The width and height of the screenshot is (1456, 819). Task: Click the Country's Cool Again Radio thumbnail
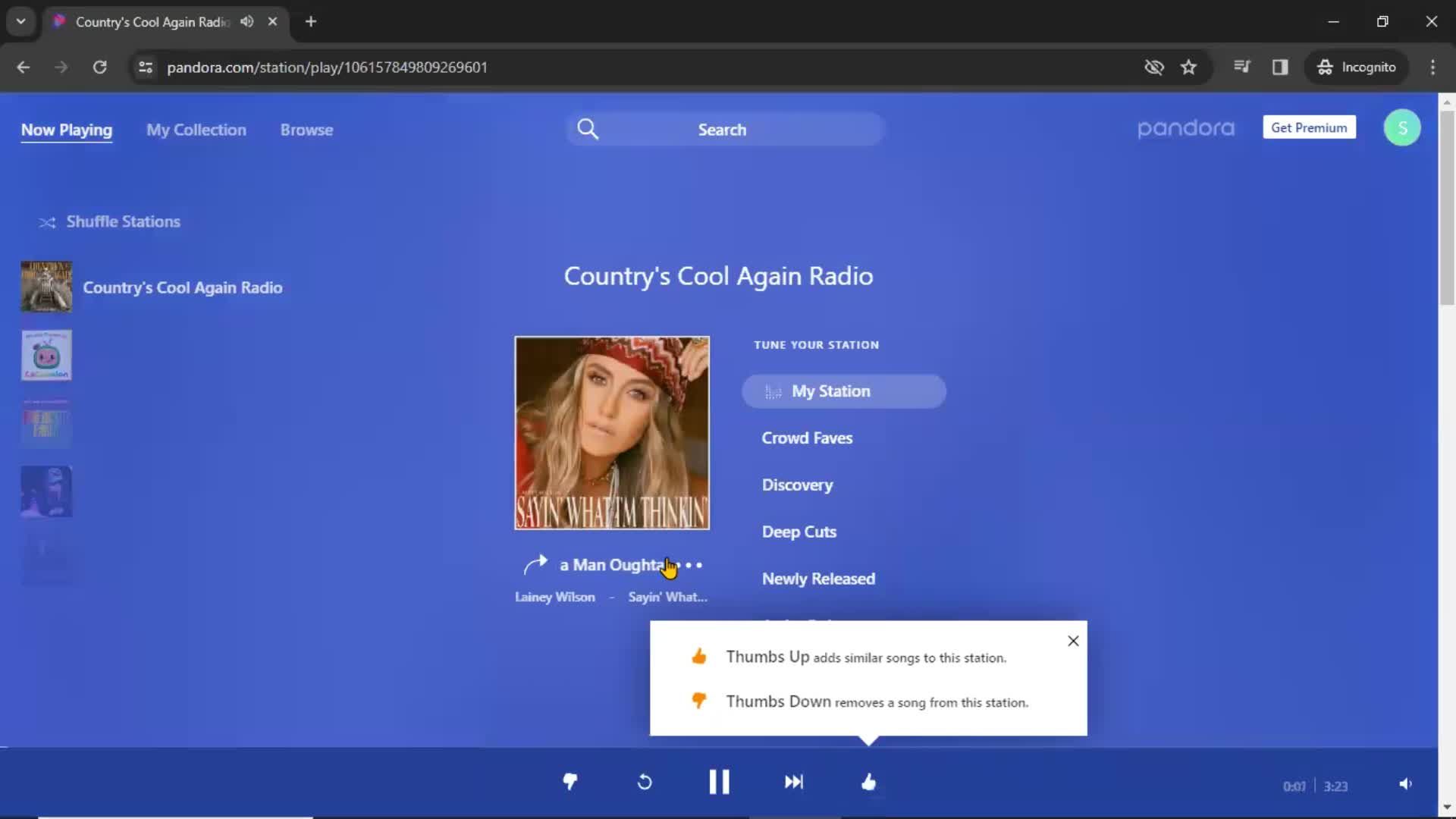pos(46,287)
